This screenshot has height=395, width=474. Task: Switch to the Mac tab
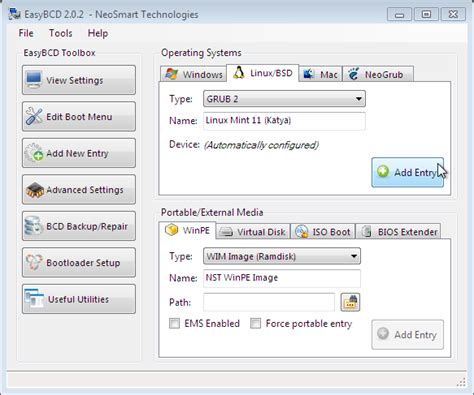tap(320, 74)
